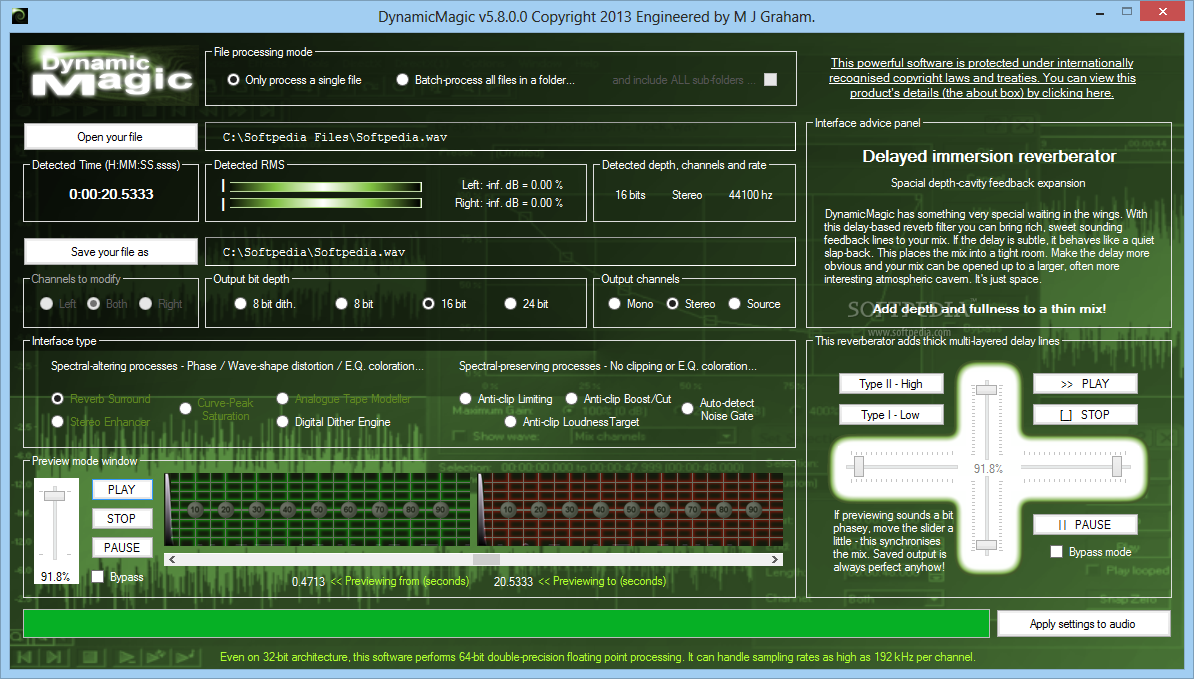Click PAUSE in the Preview mode window
Image resolution: width=1194 pixels, height=679 pixels.
pyautogui.click(x=122, y=547)
